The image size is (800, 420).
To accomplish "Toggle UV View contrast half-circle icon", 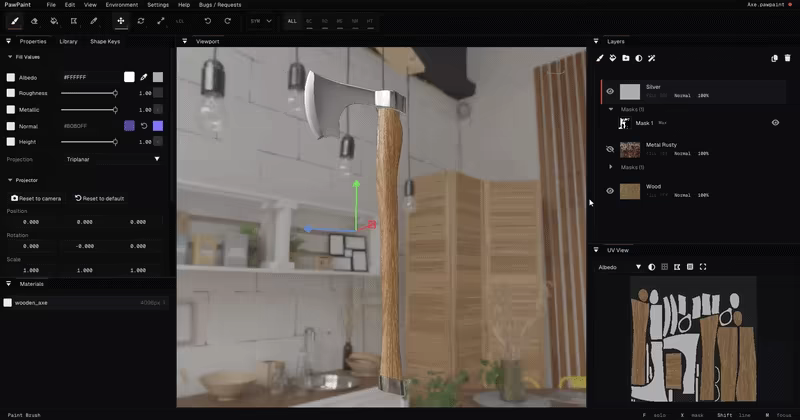I will point(652,267).
